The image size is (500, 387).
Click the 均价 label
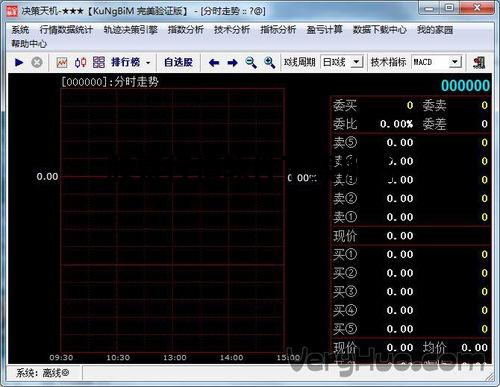434,348
